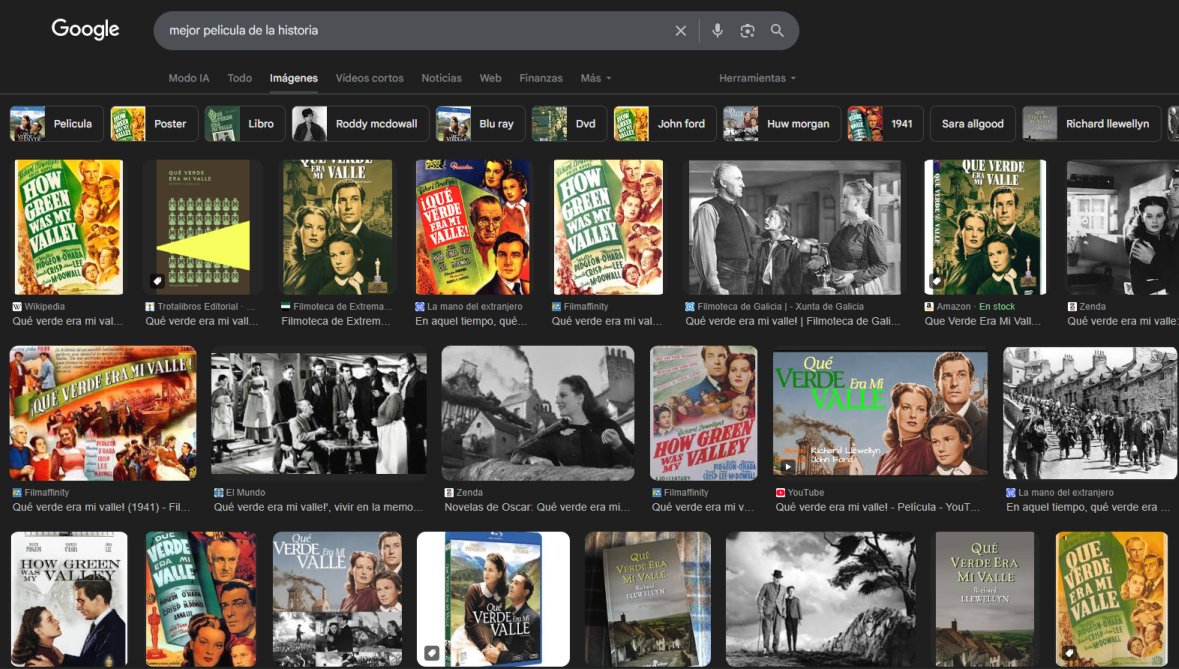Viewport: 1179px width, 669px height.
Task: Click 'Amazon · En stock' source label
Action: point(976,307)
